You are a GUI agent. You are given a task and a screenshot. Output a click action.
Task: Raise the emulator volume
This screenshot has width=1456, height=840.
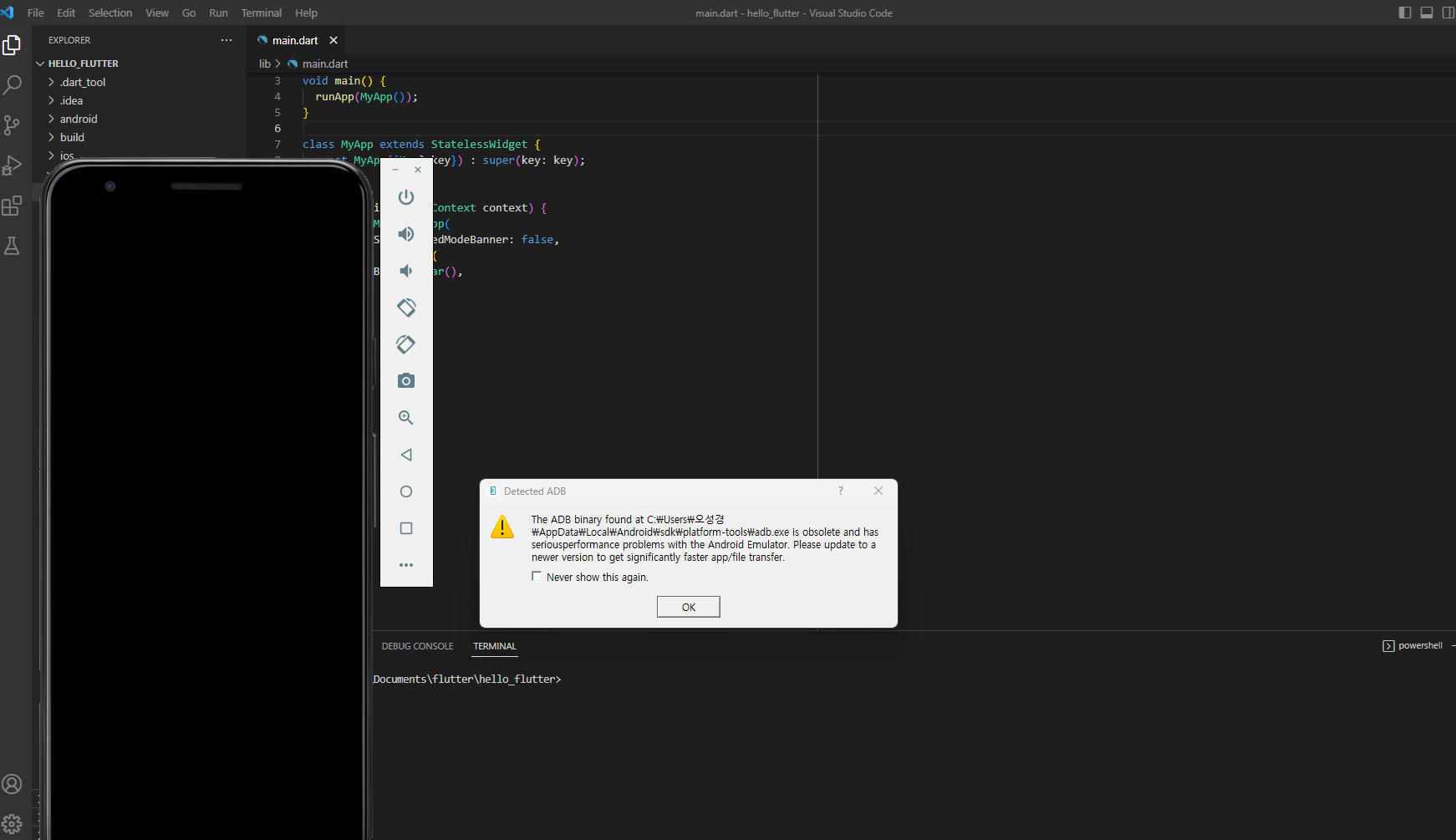[x=406, y=234]
